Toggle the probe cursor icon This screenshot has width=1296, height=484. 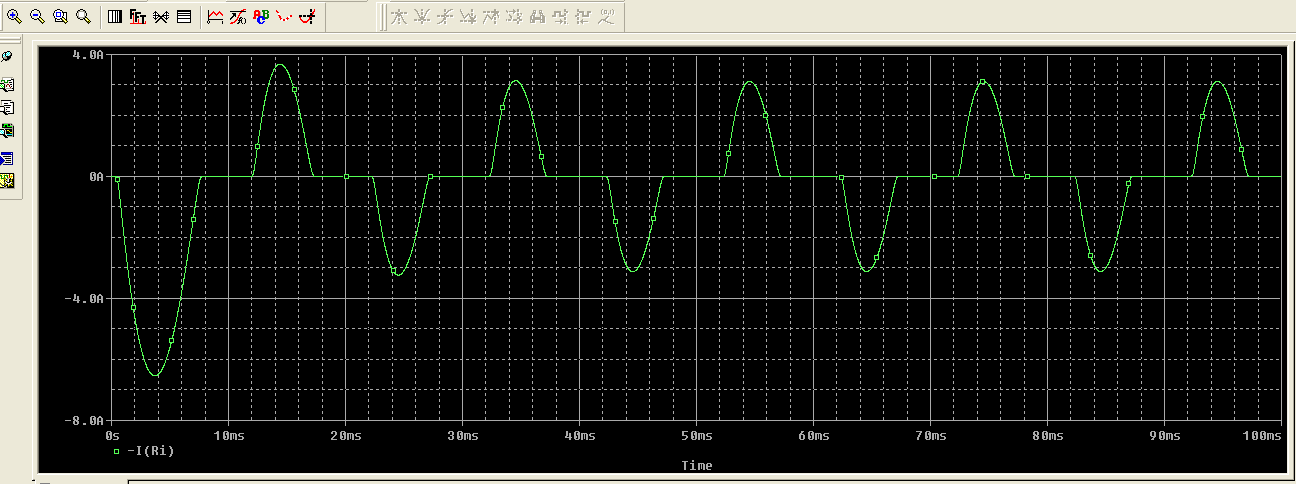click(x=308, y=16)
